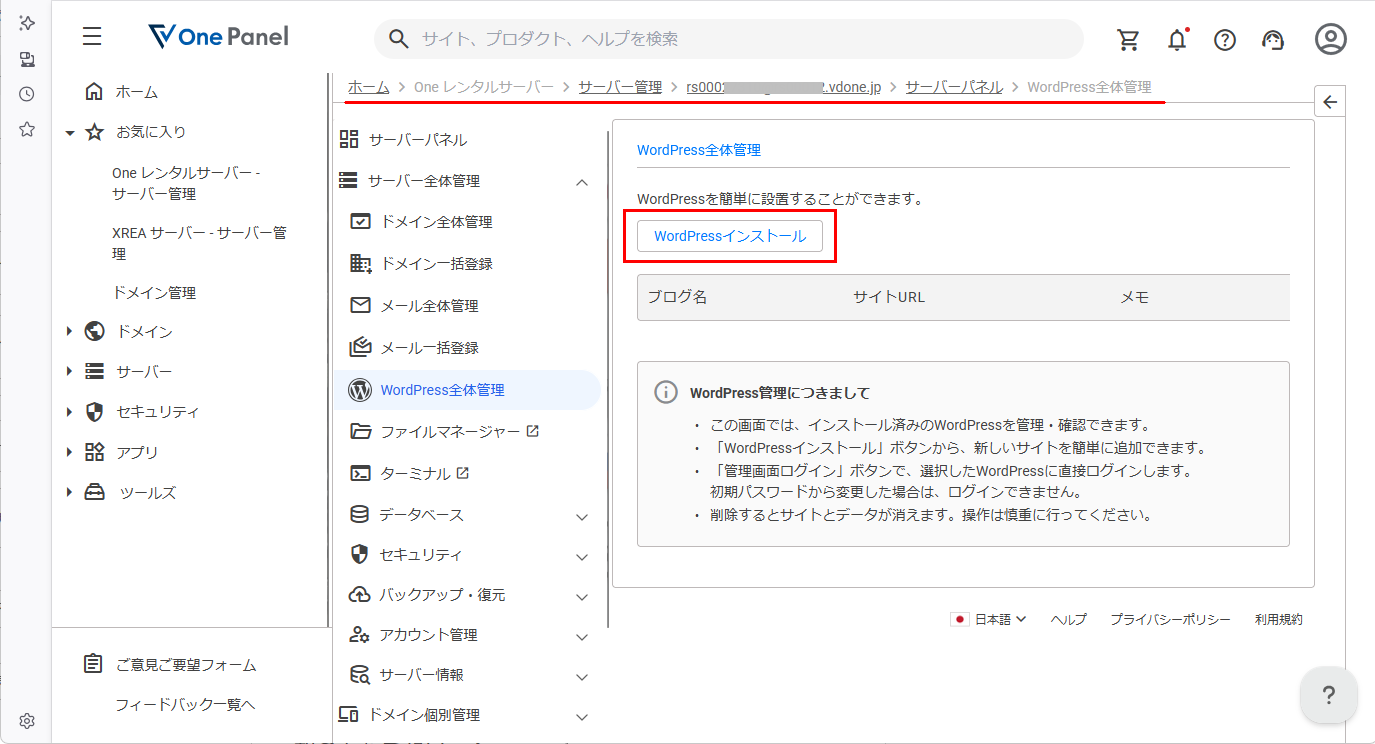1375x744 pixels.
Task: Open the help question mark icon in top bar
Action: point(1225,39)
